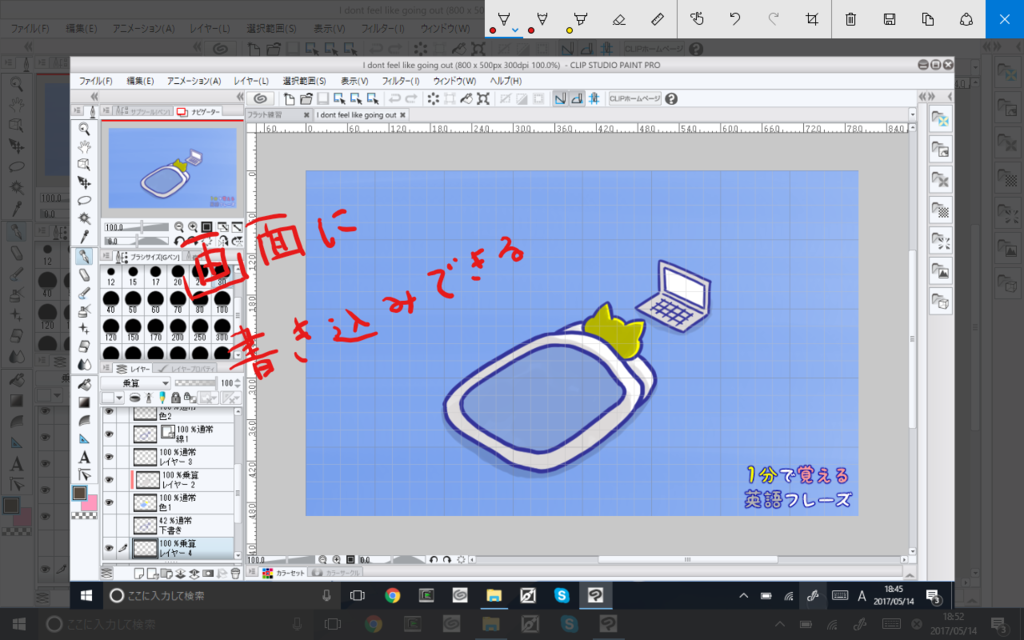The image size is (1024, 640).
Task: Crop the sketch with the crop icon
Action: point(812,19)
